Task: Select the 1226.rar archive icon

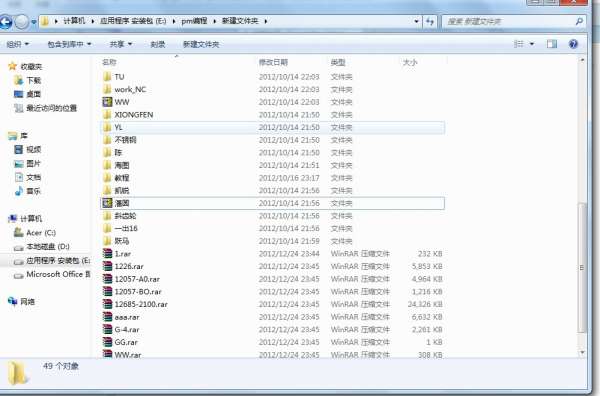Action: coord(108,266)
